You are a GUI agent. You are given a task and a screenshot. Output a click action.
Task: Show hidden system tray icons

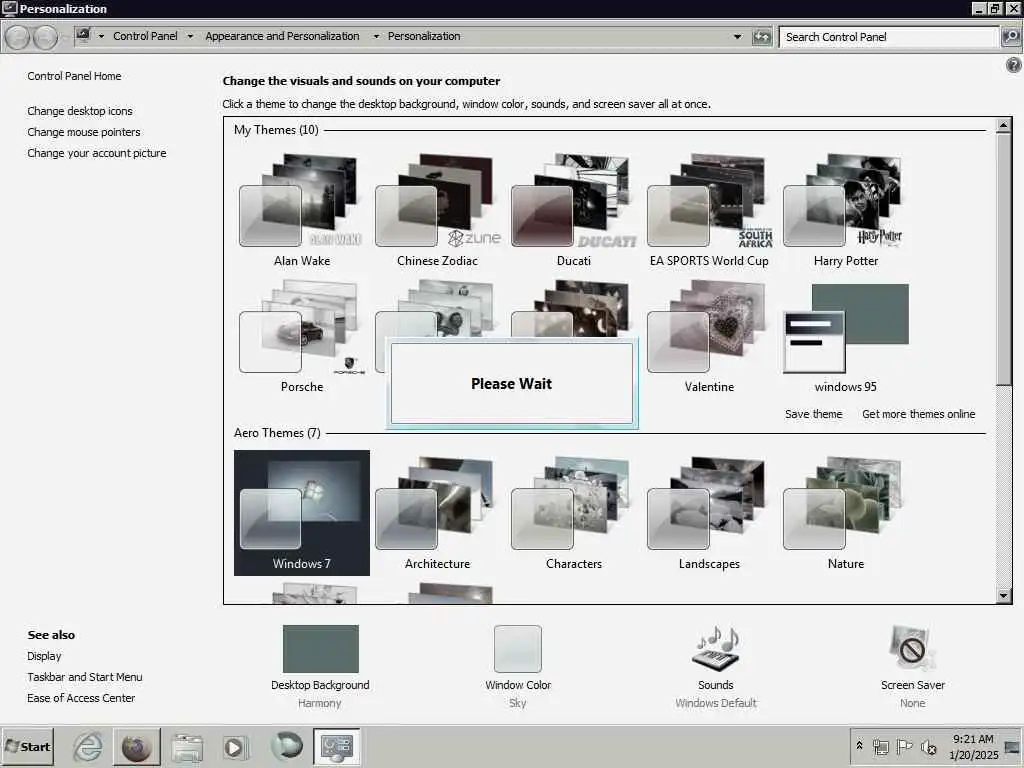coord(859,745)
